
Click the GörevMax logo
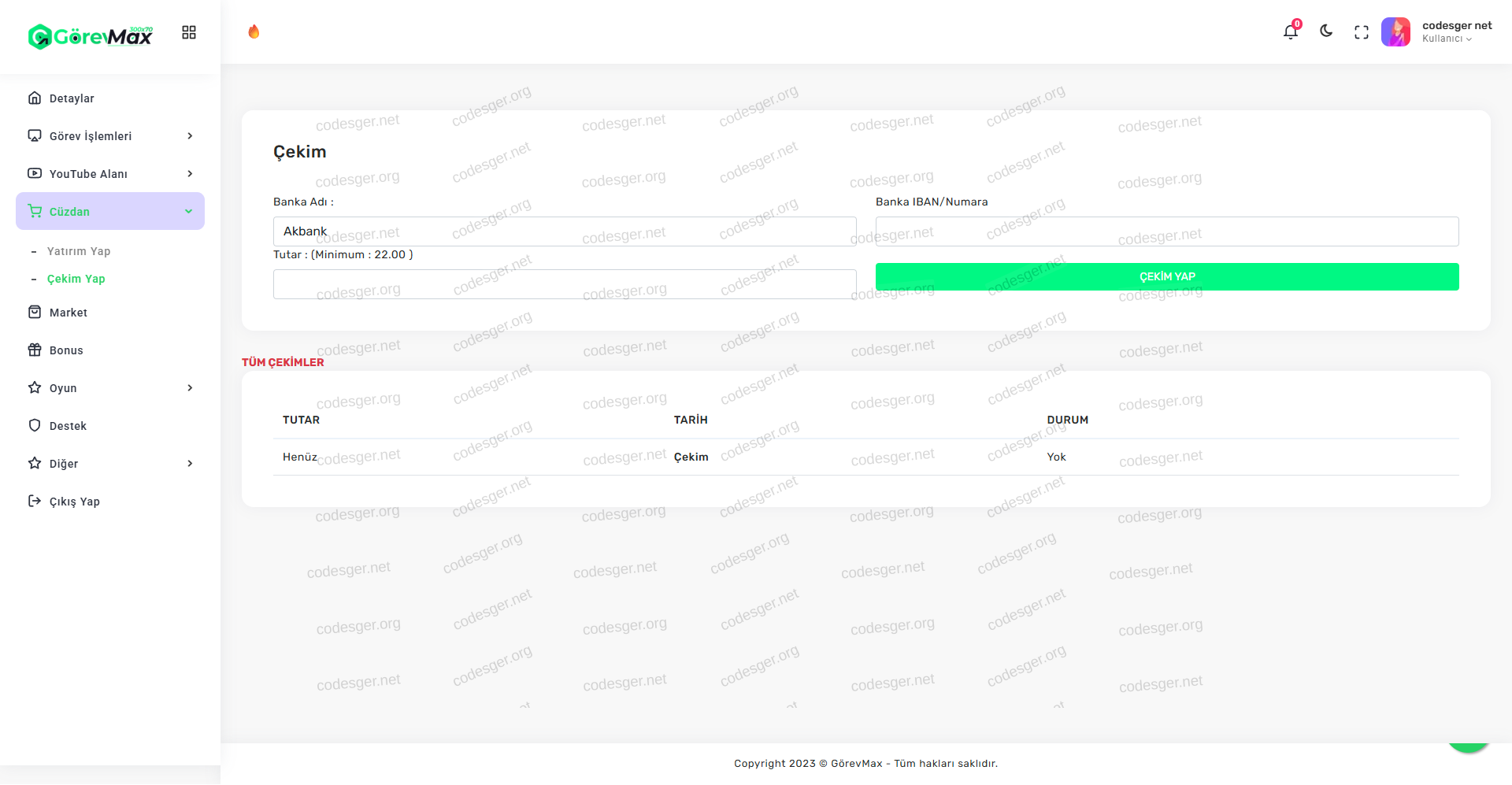click(91, 36)
